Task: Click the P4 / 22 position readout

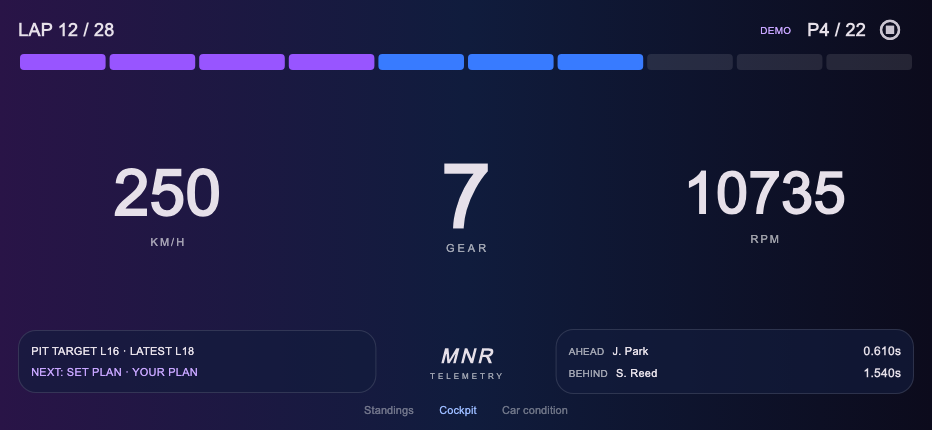Action: tap(836, 30)
